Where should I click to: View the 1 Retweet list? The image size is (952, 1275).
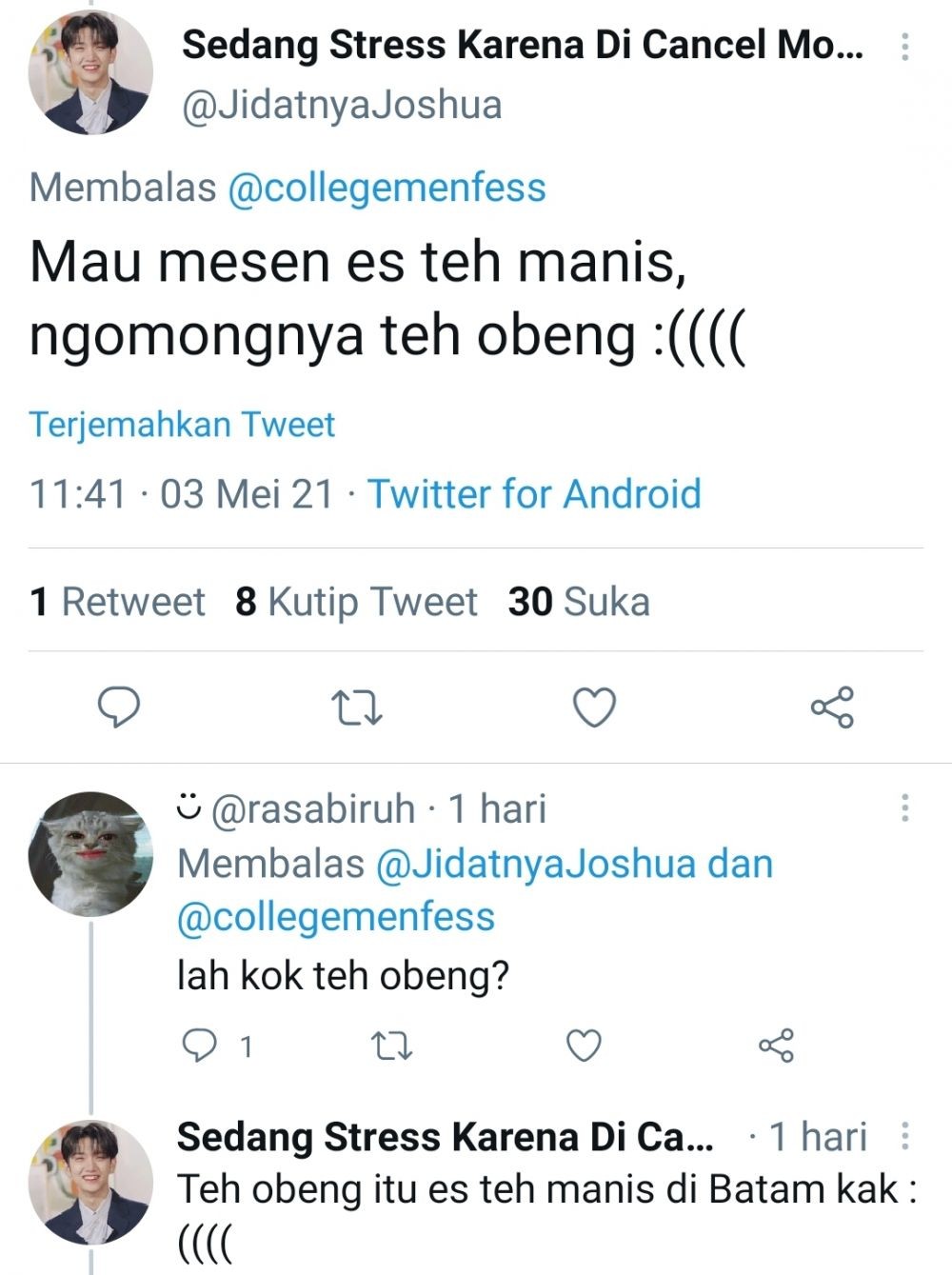pos(115,601)
